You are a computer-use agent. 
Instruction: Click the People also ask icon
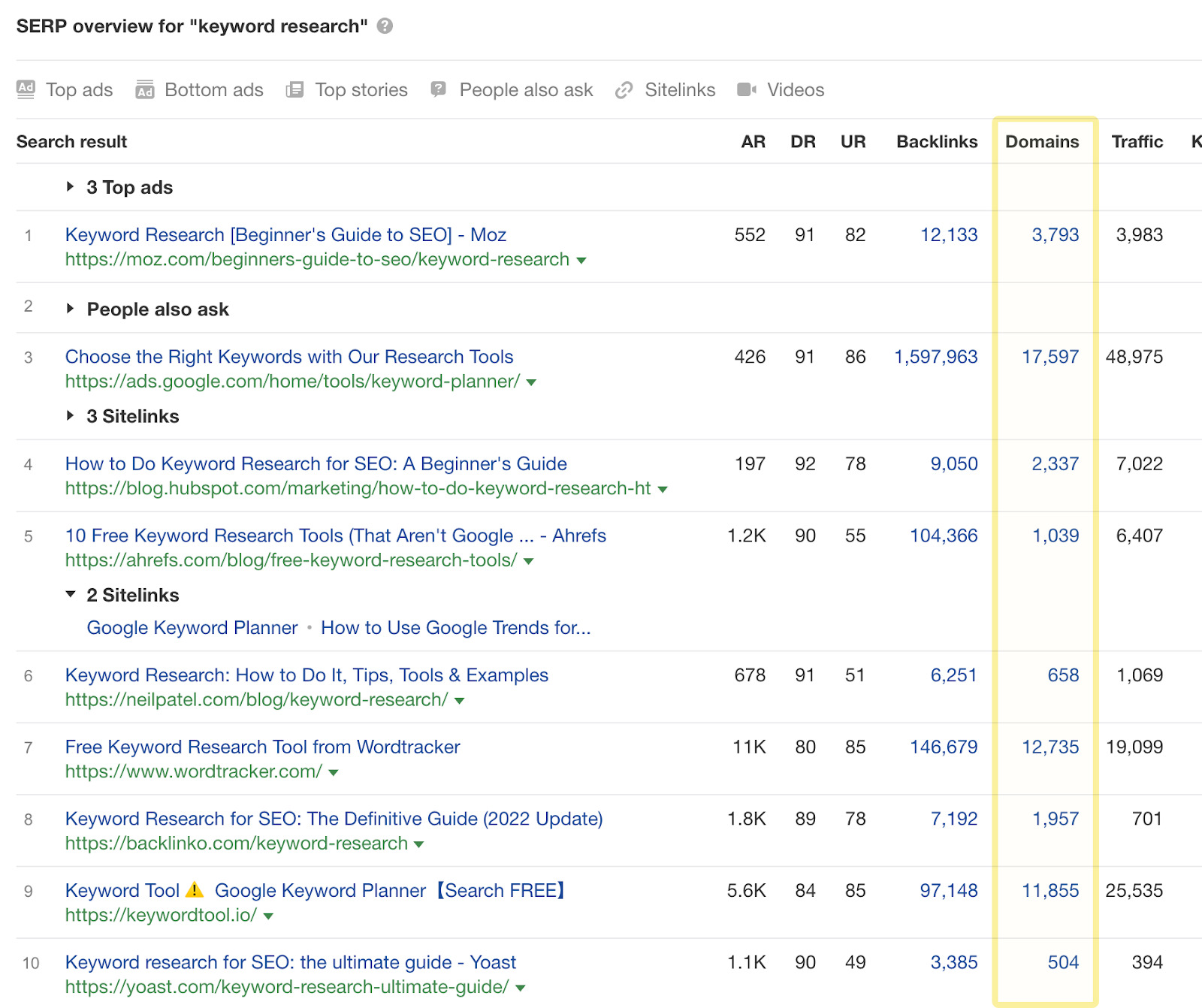click(438, 90)
